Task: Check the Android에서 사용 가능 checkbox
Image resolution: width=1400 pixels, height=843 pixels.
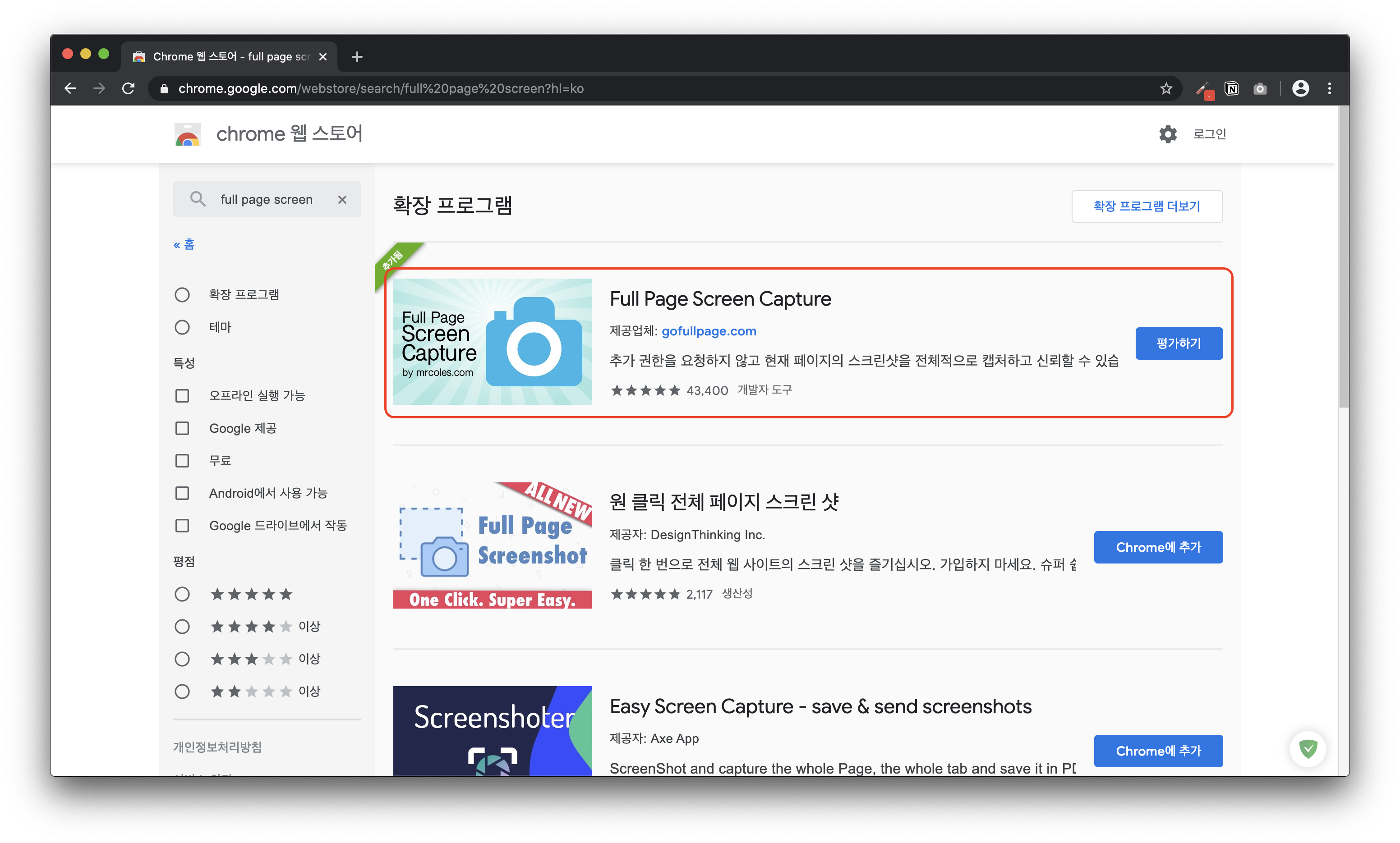Action: (182, 493)
